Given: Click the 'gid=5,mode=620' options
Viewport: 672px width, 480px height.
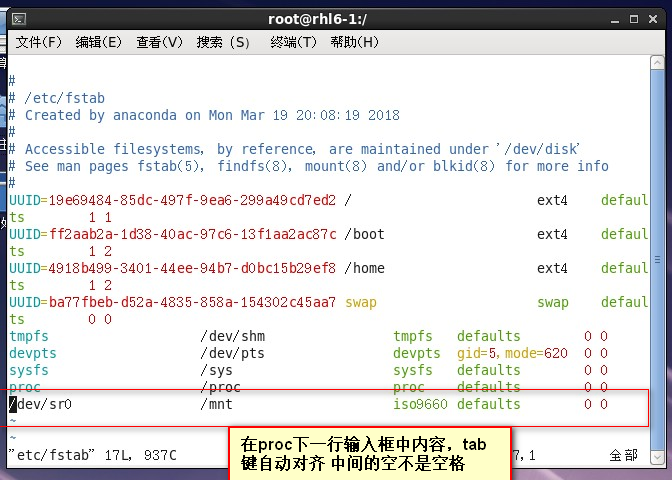Looking at the screenshot, I should (x=512, y=354).
